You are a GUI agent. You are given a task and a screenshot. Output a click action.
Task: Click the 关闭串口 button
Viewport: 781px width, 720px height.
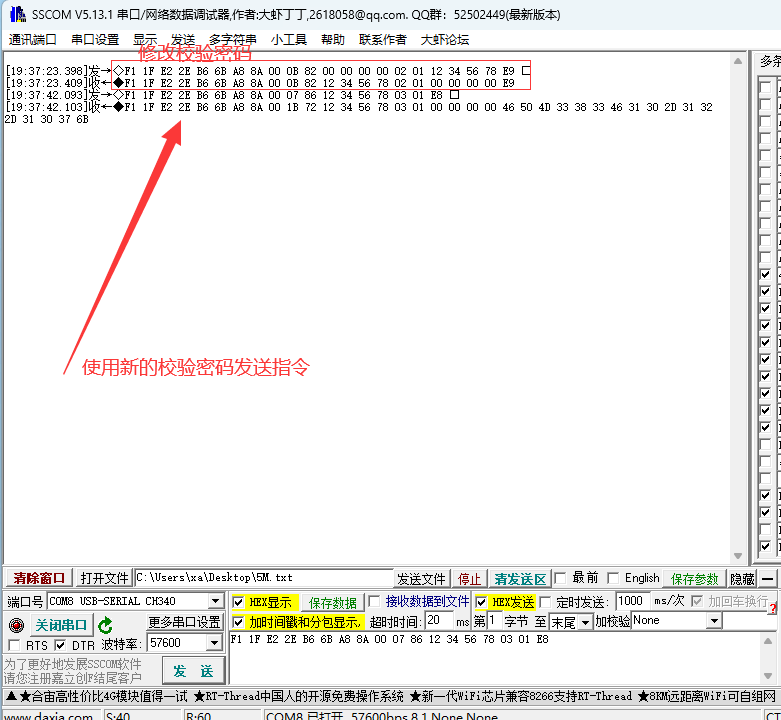[61, 625]
